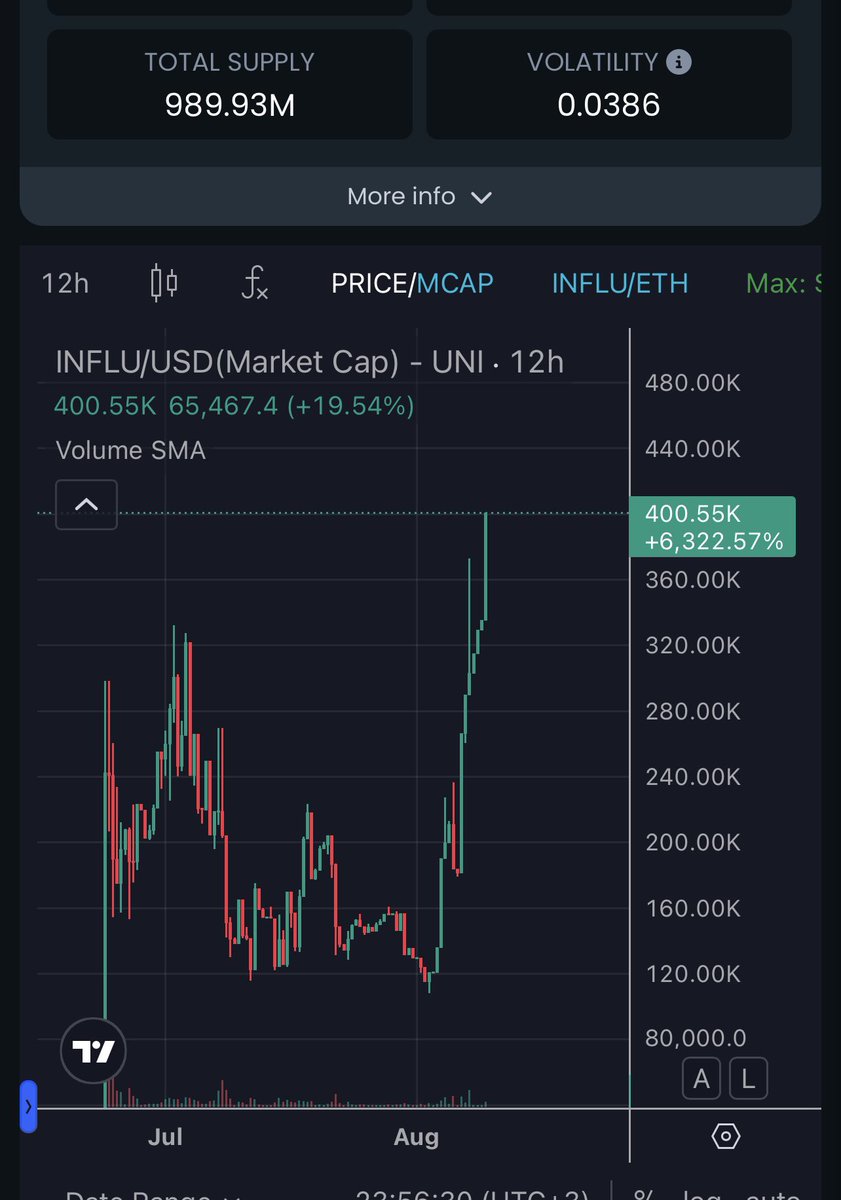The image size is (841, 1200).
Task: Click the 200.00K level on the scale
Action: coord(694,842)
